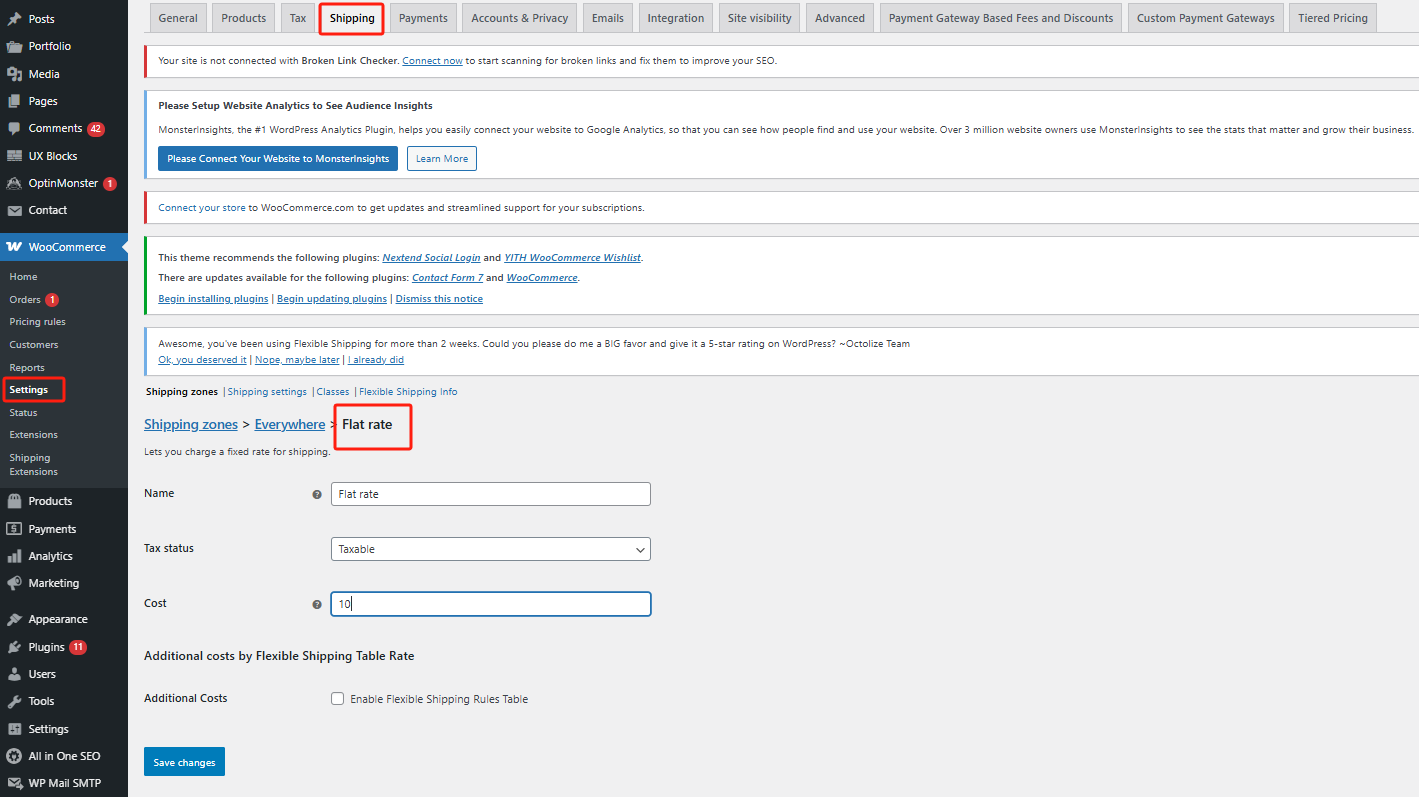Click the Payments icon in the sidebar
The image size is (1419, 797).
tap(14, 529)
